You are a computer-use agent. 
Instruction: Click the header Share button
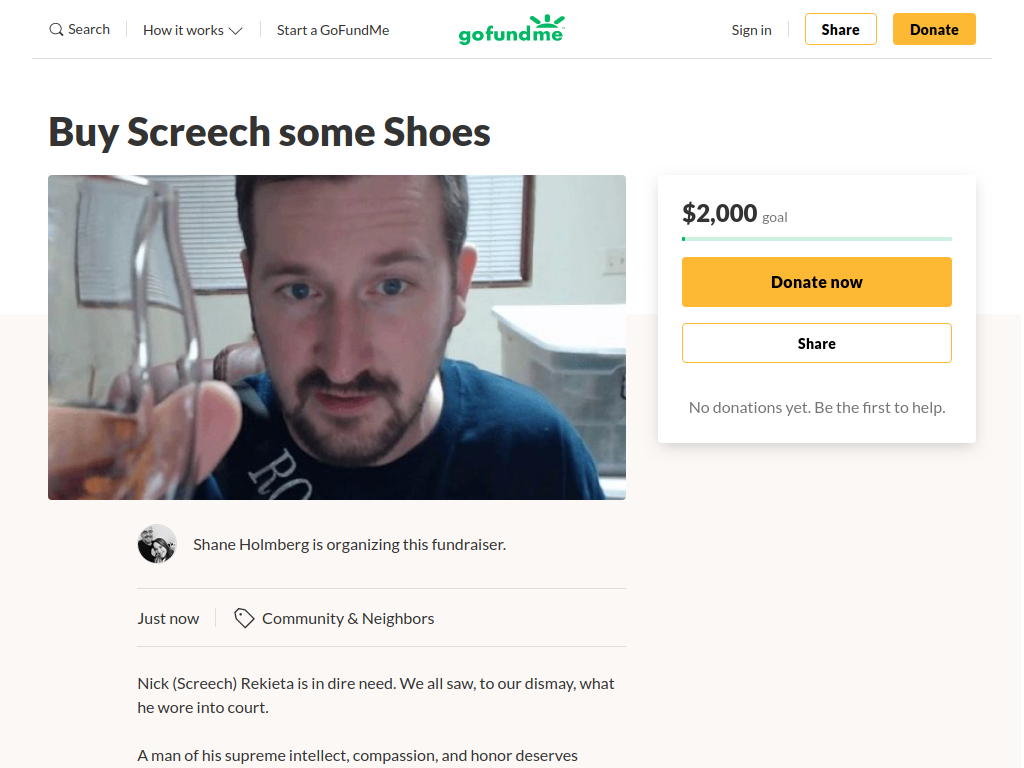[840, 29]
